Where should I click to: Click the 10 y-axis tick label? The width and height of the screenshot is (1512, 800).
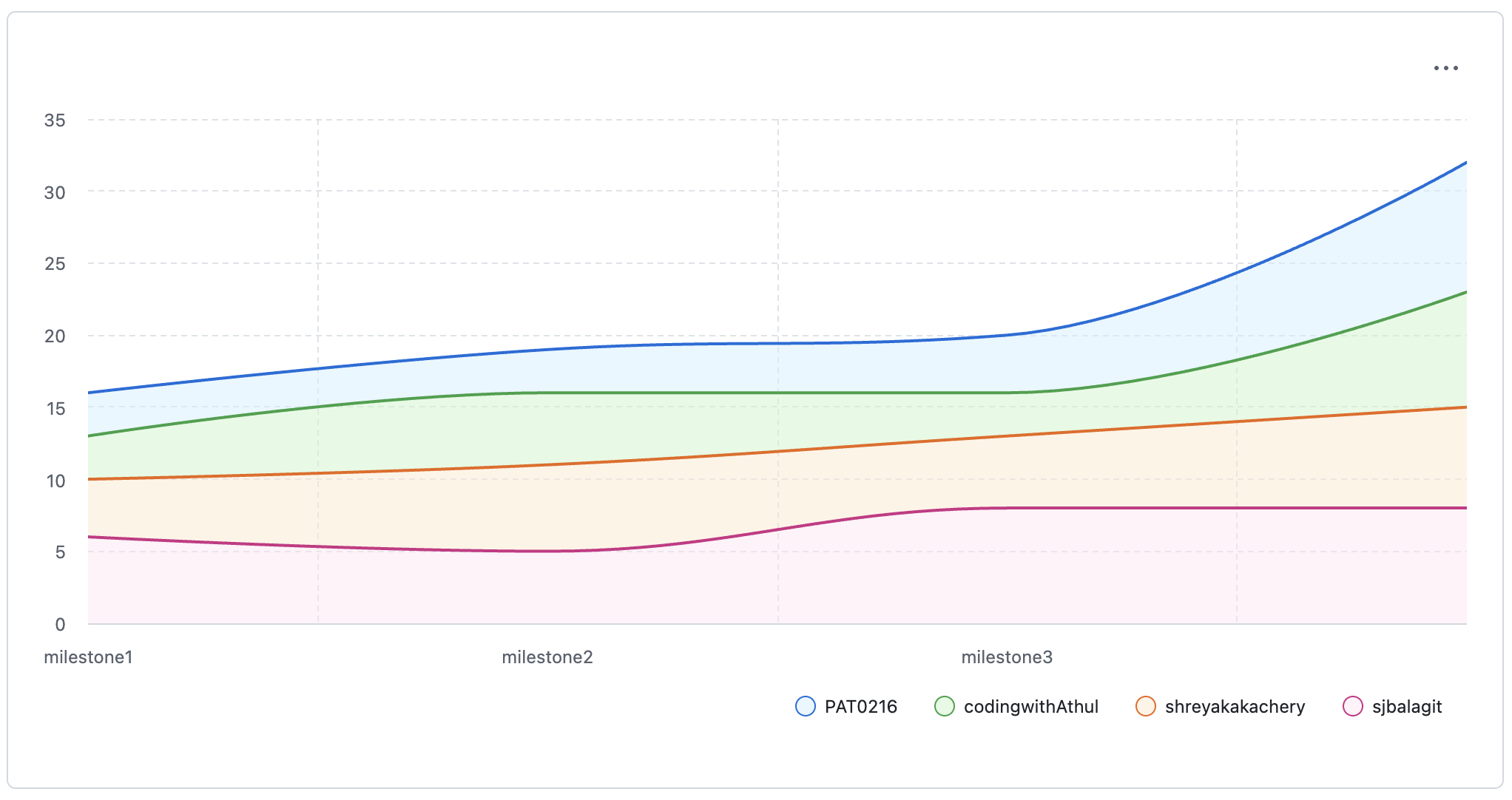pyautogui.click(x=55, y=481)
